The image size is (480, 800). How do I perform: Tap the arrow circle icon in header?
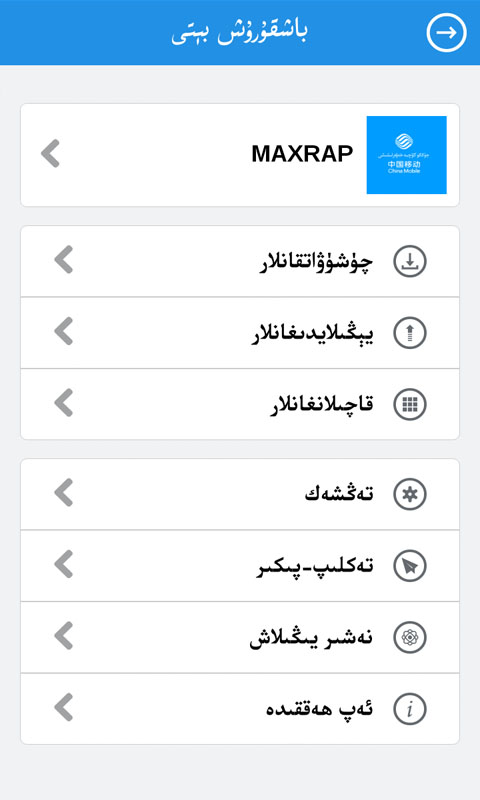446,33
